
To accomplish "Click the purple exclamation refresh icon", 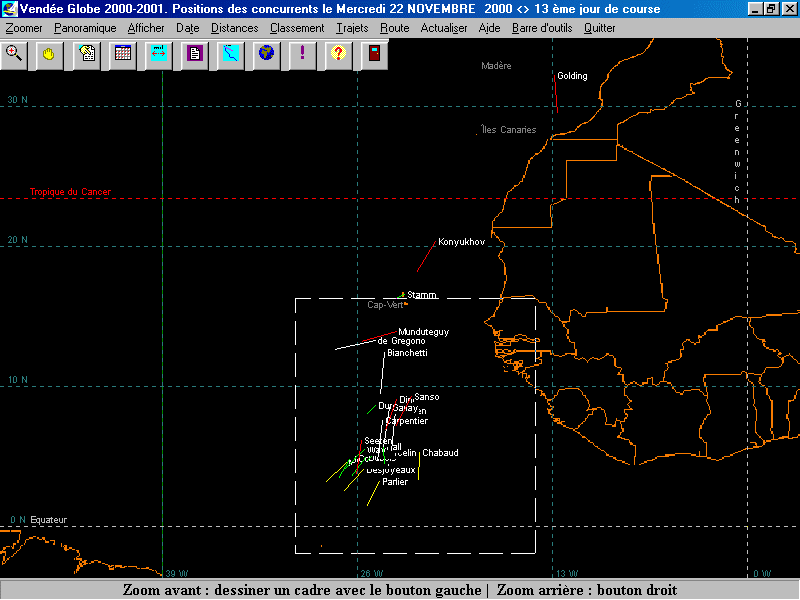I will coord(303,54).
